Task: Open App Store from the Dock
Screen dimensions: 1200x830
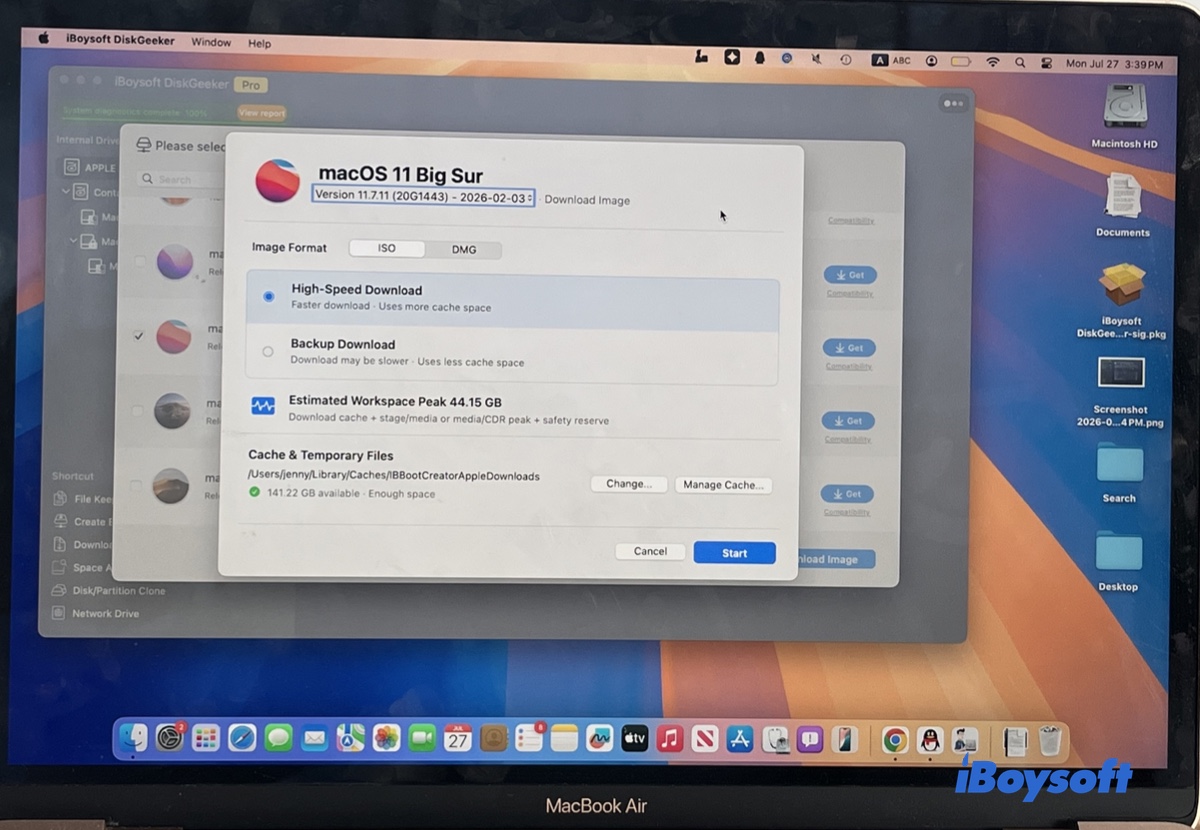Action: [x=741, y=739]
